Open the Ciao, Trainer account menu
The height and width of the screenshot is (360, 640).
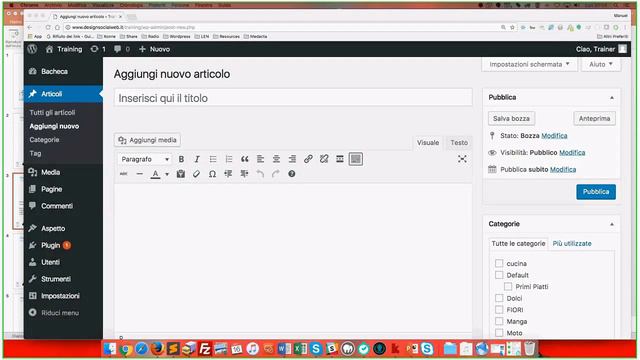click(x=601, y=49)
